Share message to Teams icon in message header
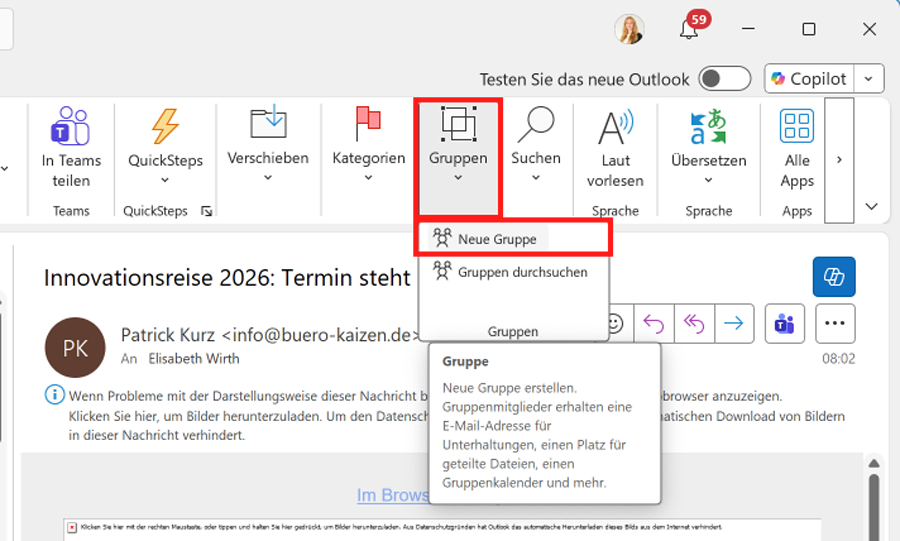The height and width of the screenshot is (541, 900). tap(785, 324)
